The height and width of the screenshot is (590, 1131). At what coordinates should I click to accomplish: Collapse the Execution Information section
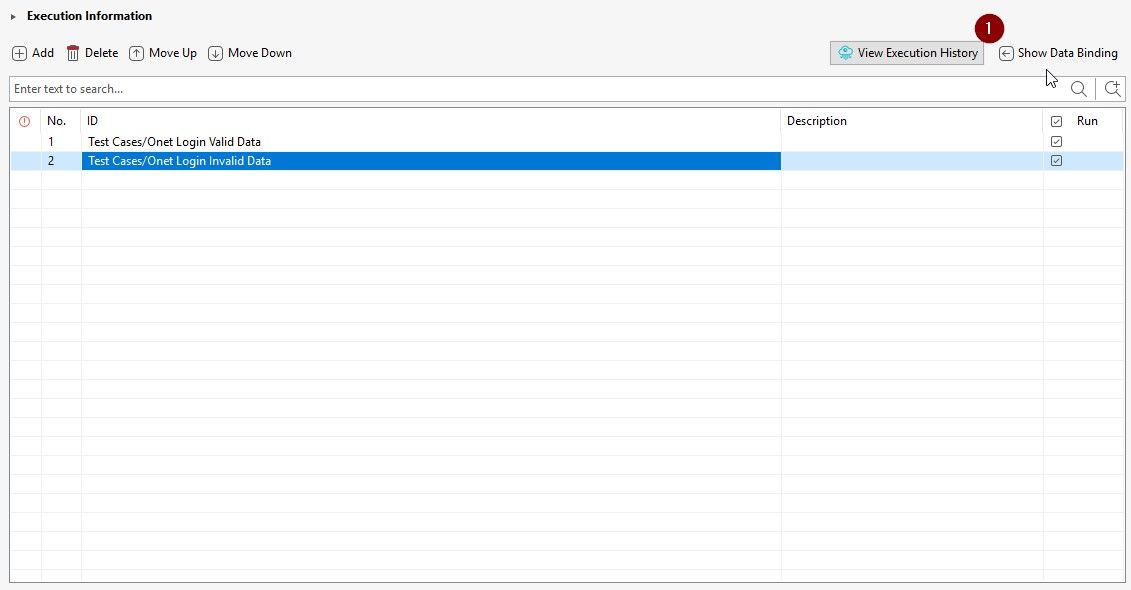(14, 17)
